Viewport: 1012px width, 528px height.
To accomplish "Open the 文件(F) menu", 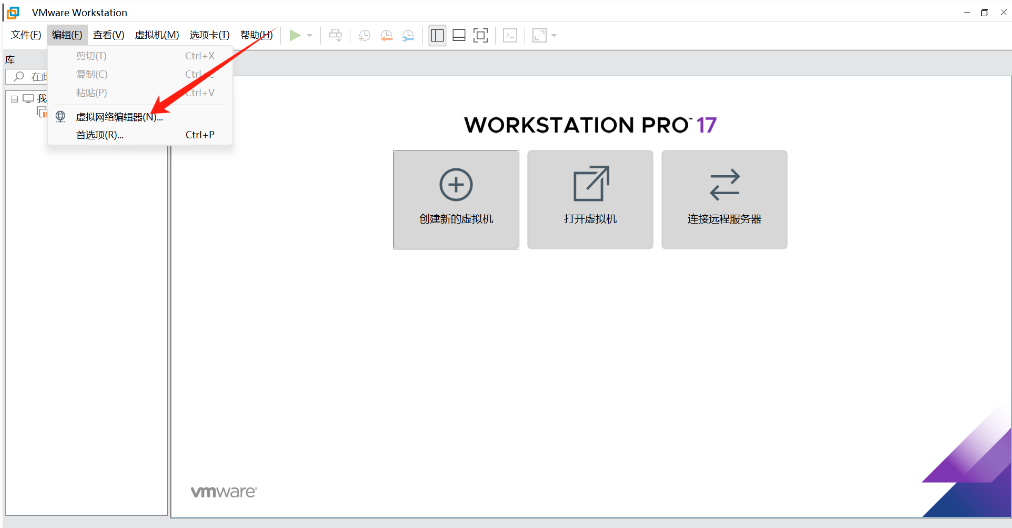I will click(x=26, y=35).
